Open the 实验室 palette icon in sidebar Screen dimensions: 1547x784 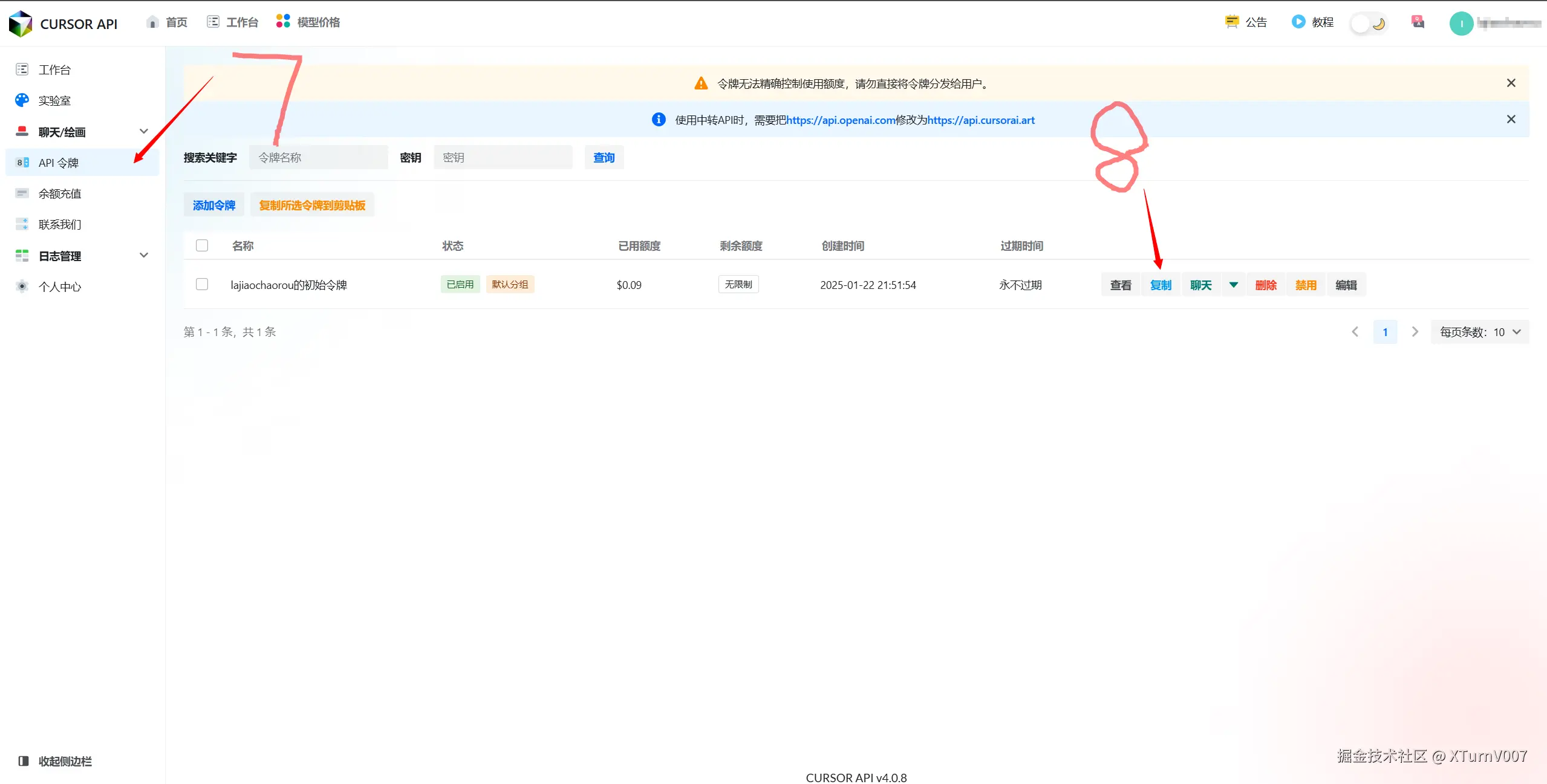(x=22, y=100)
